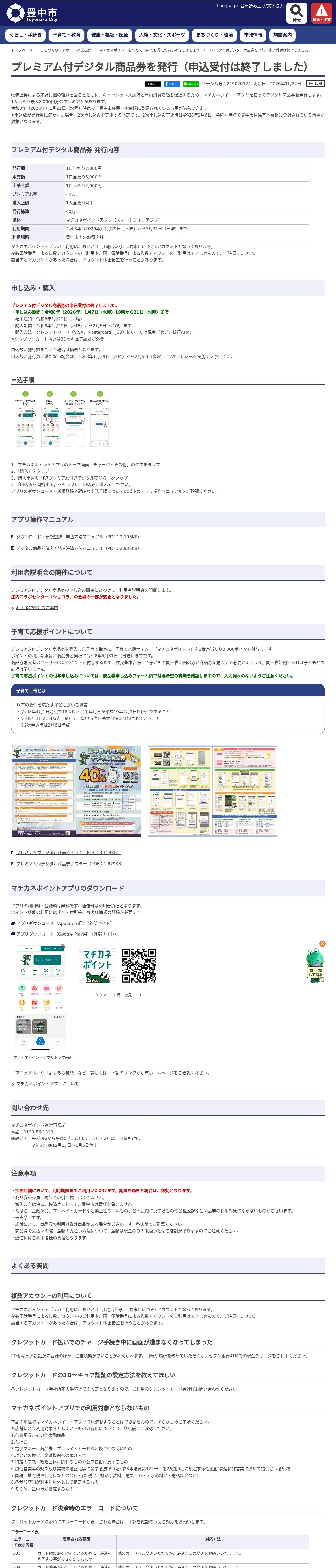The image size is (336, 1568).
Task: Open プレミアム付デジタル商品券チラシ PDF
Action: [68, 852]
